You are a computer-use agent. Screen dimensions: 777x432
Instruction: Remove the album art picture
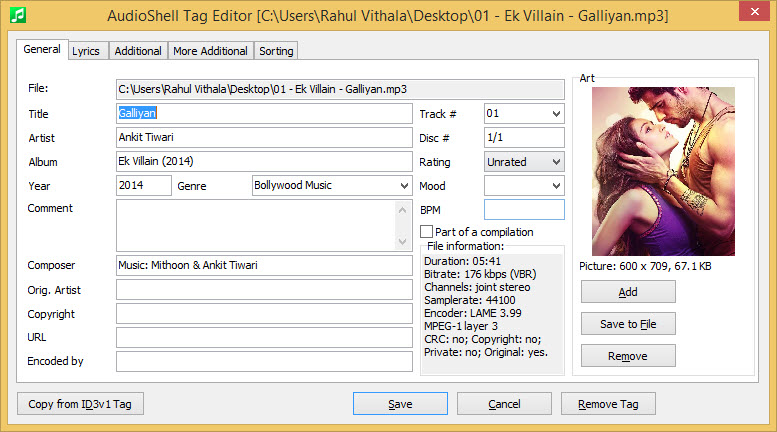tap(628, 356)
